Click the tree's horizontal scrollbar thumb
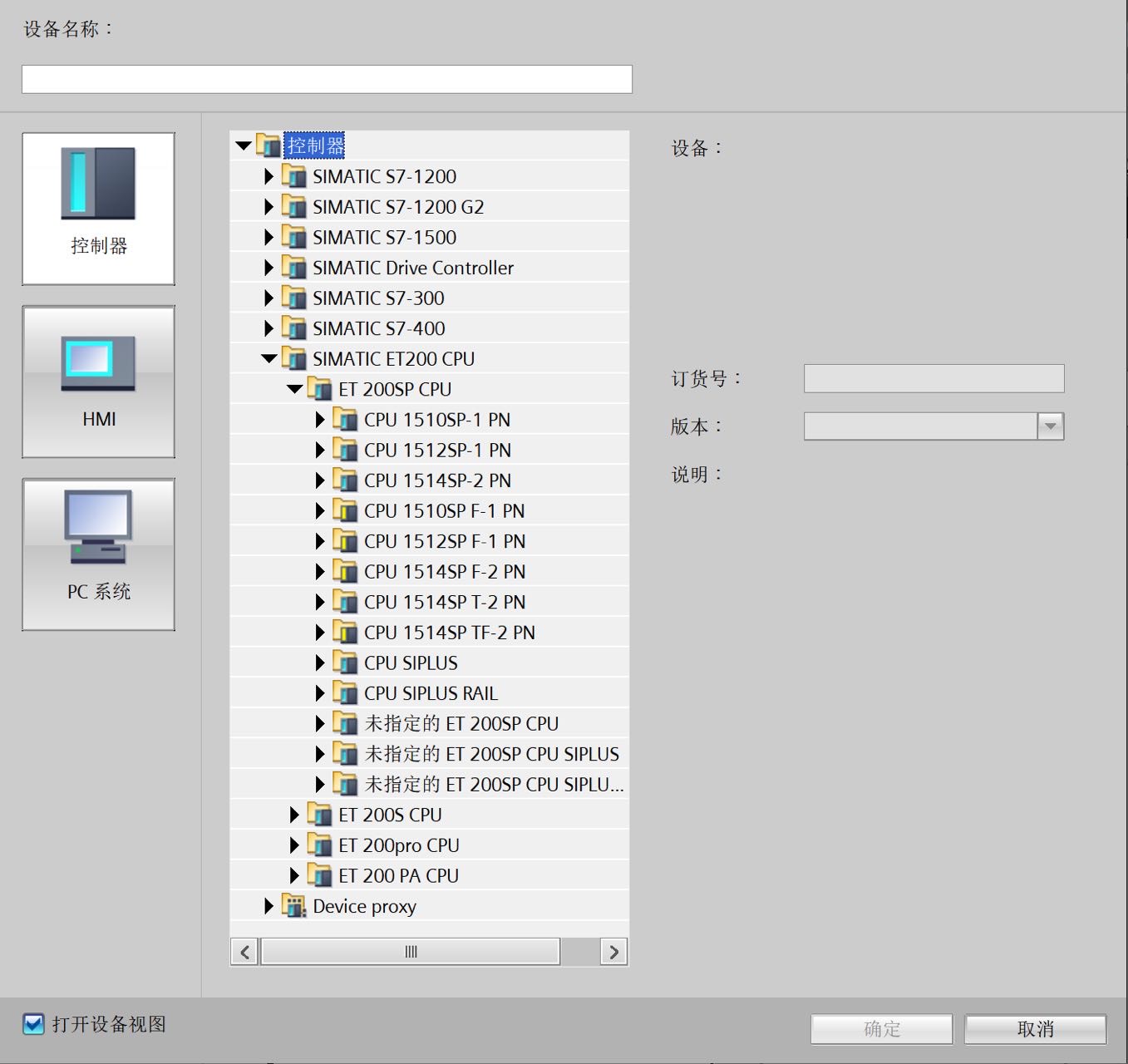The image size is (1128, 1064). [x=411, y=952]
